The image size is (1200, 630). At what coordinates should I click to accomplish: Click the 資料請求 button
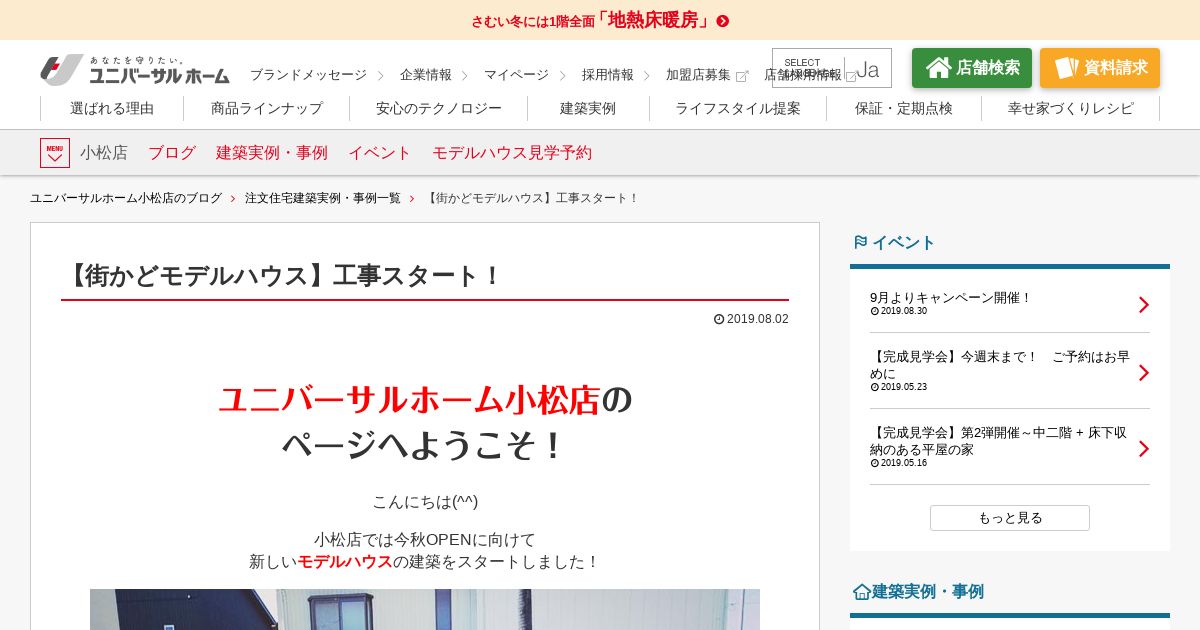(x=1100, y=68)
